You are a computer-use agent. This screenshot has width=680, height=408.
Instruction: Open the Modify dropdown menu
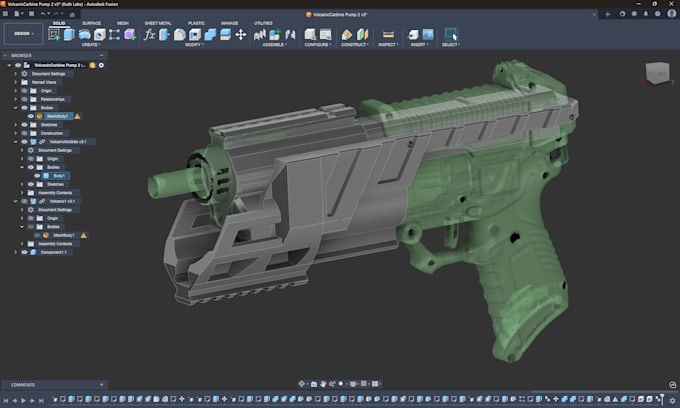click(x=194, y=45)
